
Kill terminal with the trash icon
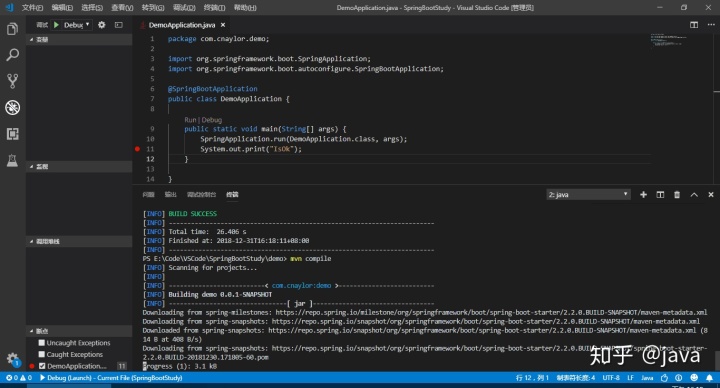[677, 195]
